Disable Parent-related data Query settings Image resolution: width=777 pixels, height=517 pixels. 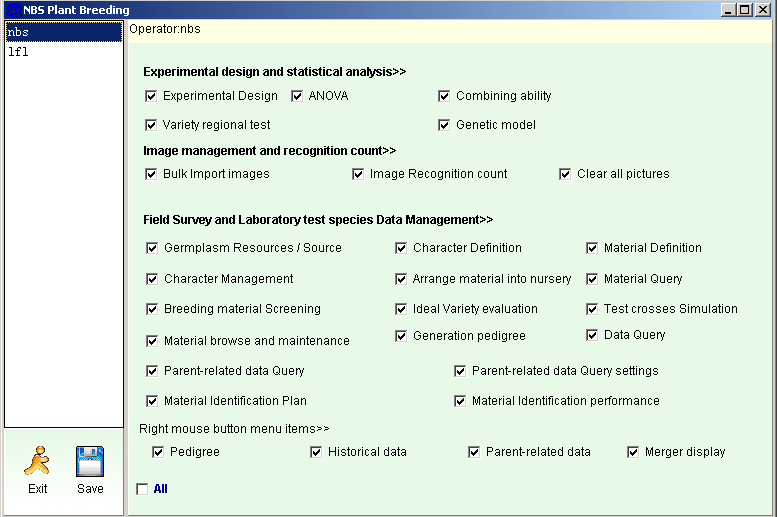click(x=460, y=371)
